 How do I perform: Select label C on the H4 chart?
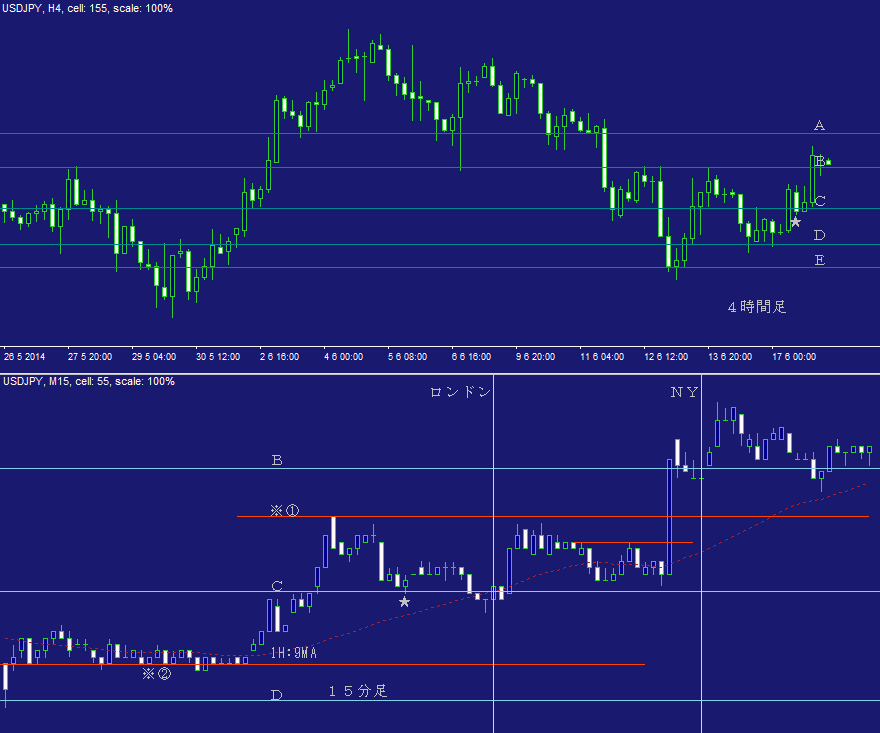coord(820,201)
